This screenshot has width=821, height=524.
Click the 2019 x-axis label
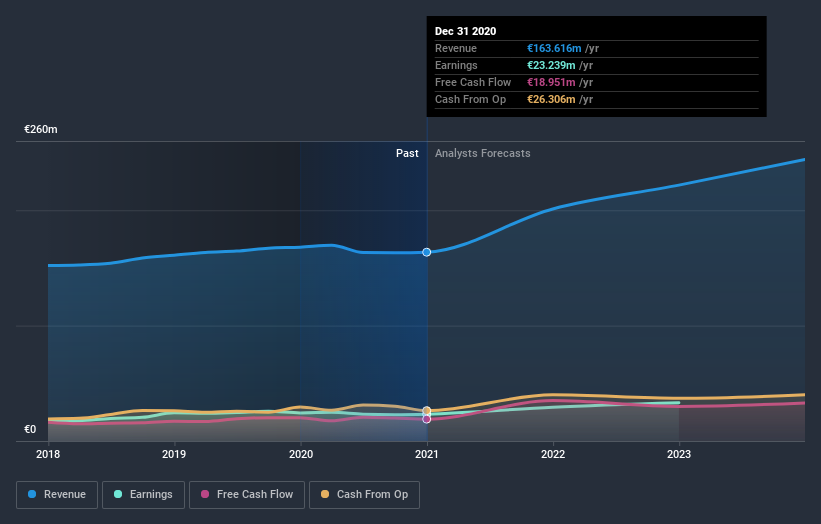coord(174,454)
